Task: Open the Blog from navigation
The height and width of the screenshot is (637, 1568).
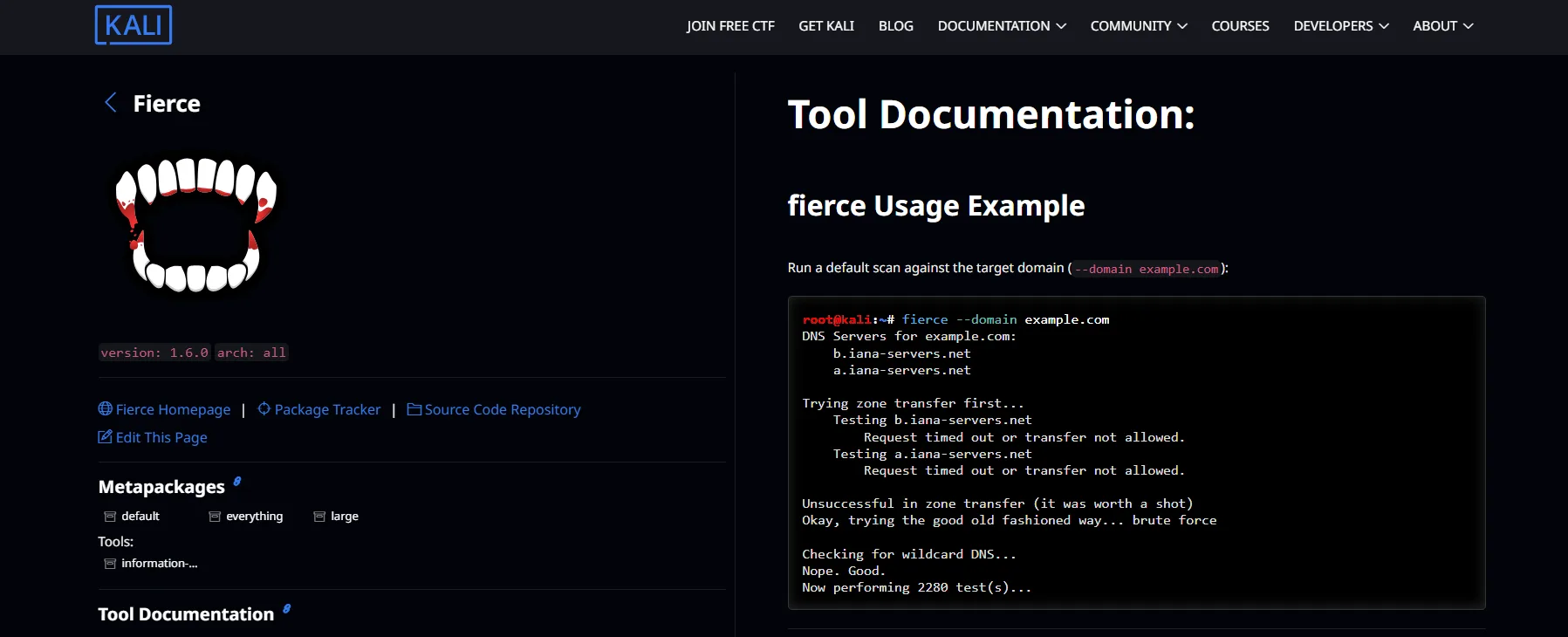Action: (x=895, y=26)
